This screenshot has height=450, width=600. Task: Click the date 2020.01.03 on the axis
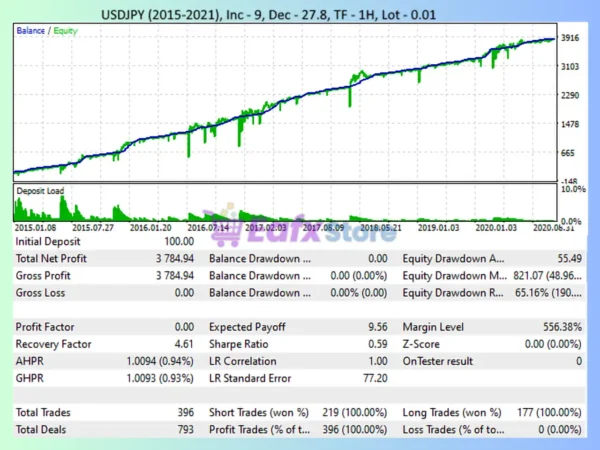(x=496, y=228)
